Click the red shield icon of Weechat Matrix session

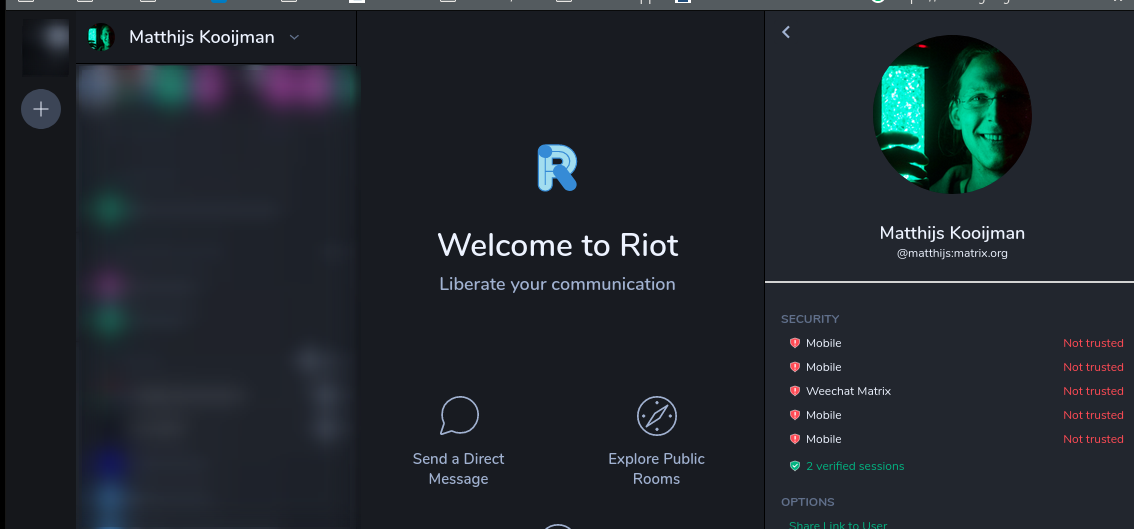tap(795, 391)
